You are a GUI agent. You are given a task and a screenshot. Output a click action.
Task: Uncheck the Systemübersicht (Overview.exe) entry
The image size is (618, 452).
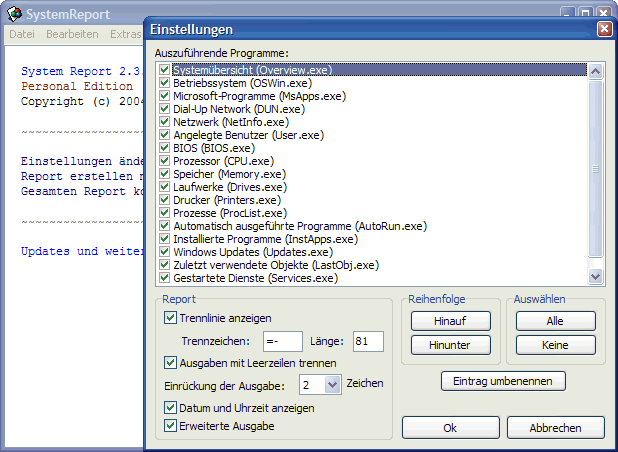(164, 71)
